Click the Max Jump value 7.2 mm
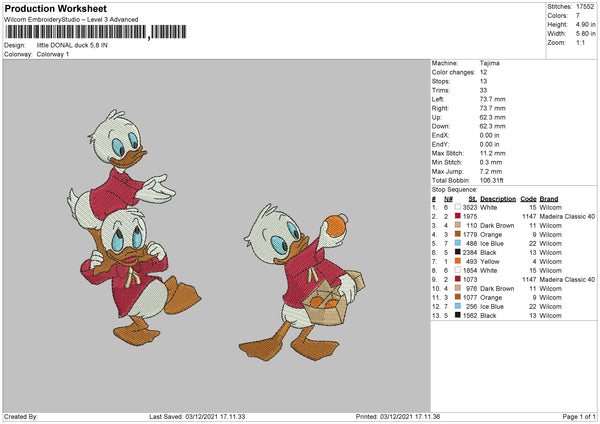Screen dimensions: 600x424 491,171
